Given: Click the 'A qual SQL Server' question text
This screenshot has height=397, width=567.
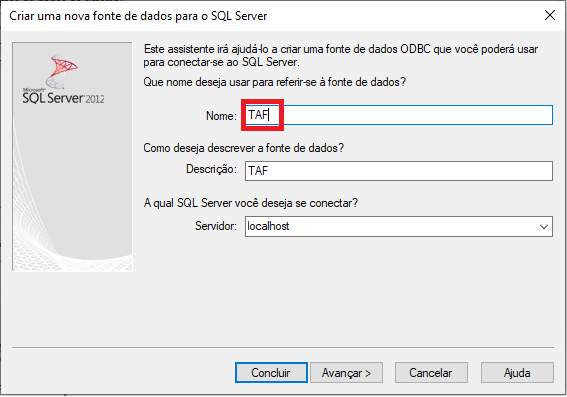Looking at the screenshot, I should (251, 203).
